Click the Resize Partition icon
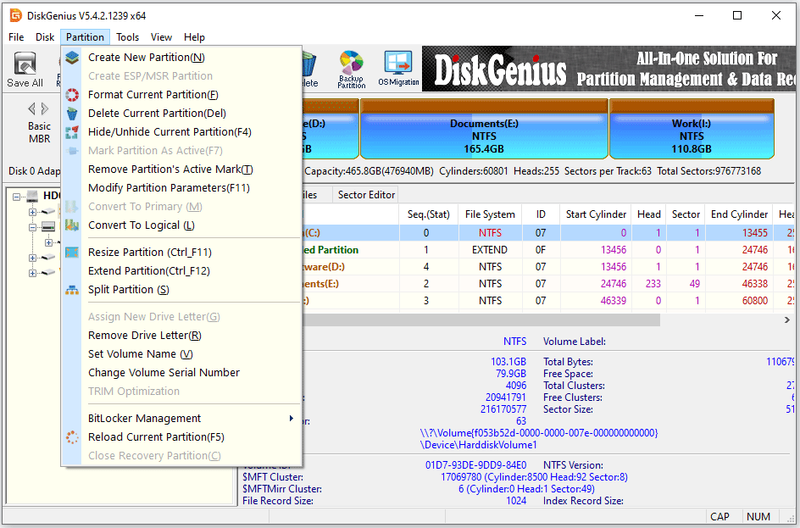 click(72, 252)
